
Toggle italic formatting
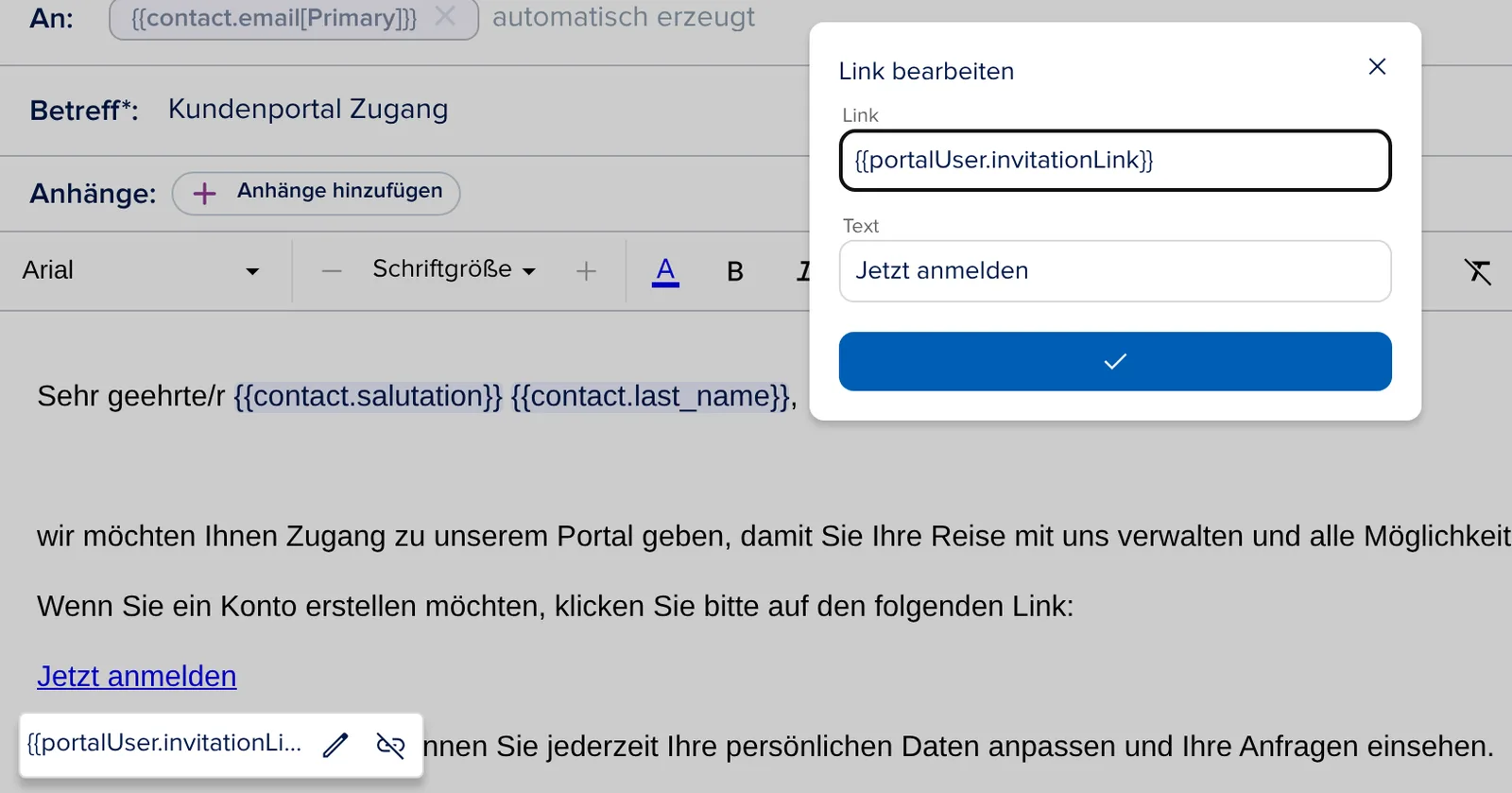[x=802, y=272]
